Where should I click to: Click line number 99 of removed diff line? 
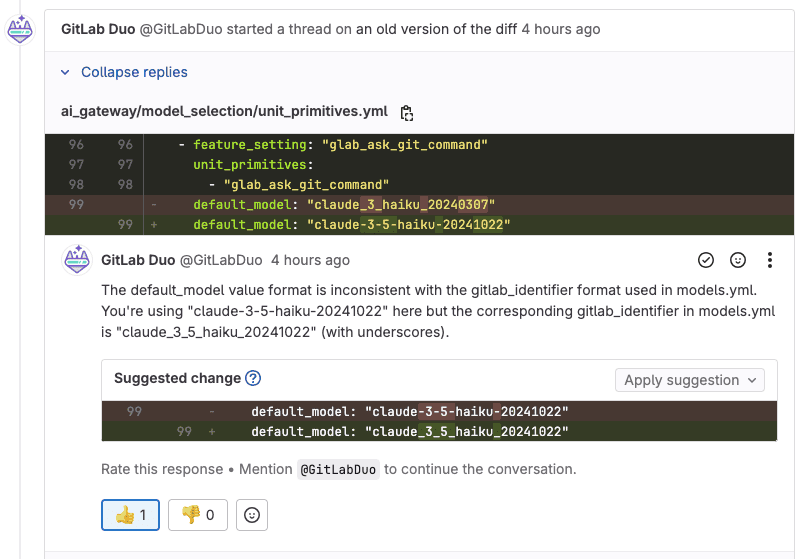click(x=76, y=205)
